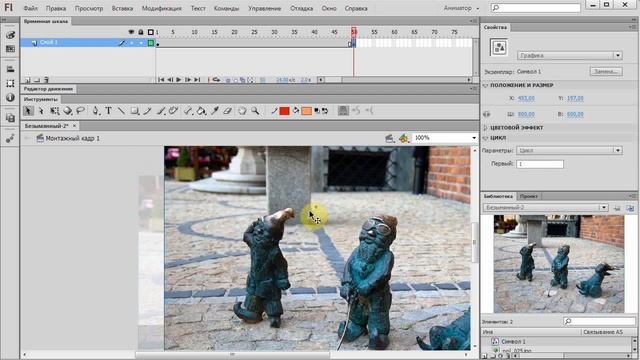Select the Rectangle tool

tap(135, 111)
